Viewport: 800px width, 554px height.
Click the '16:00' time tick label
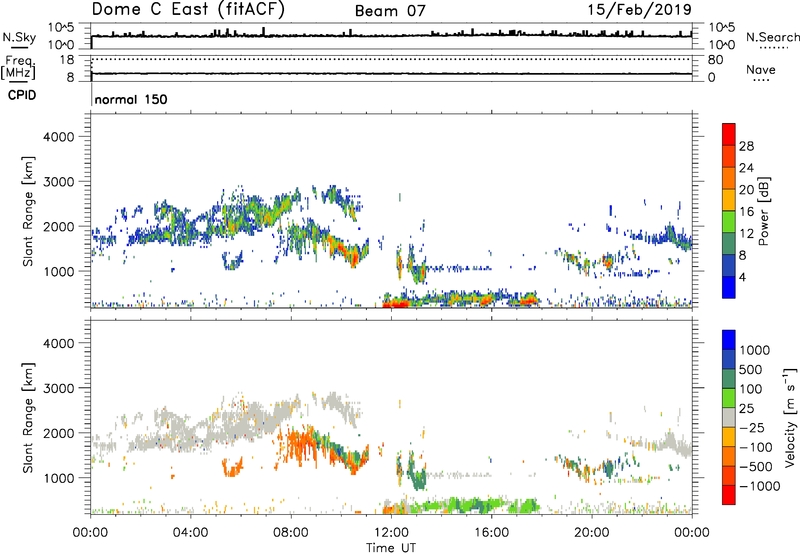491,533
